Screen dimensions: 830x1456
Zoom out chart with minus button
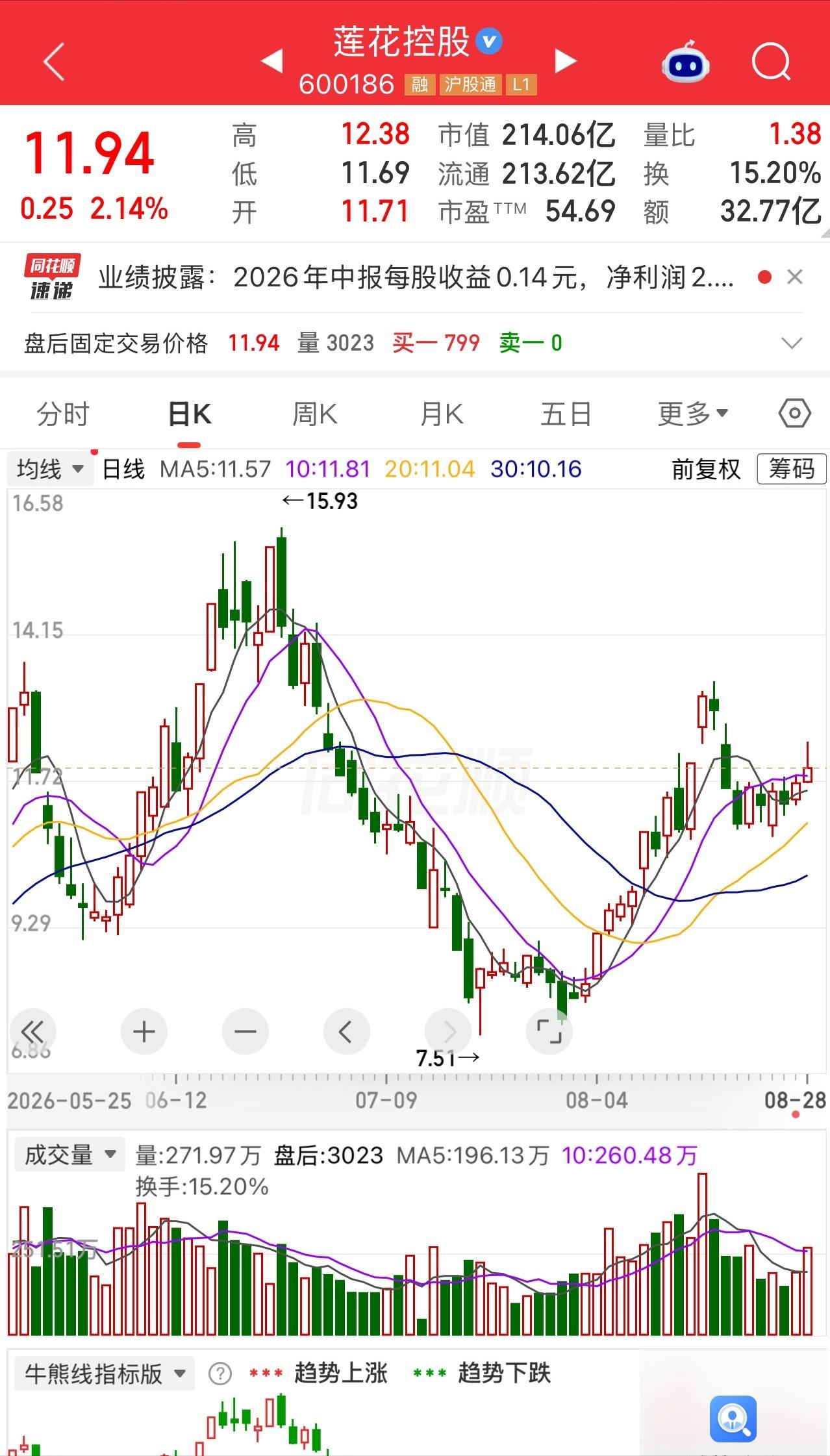tap(245, 1031)
